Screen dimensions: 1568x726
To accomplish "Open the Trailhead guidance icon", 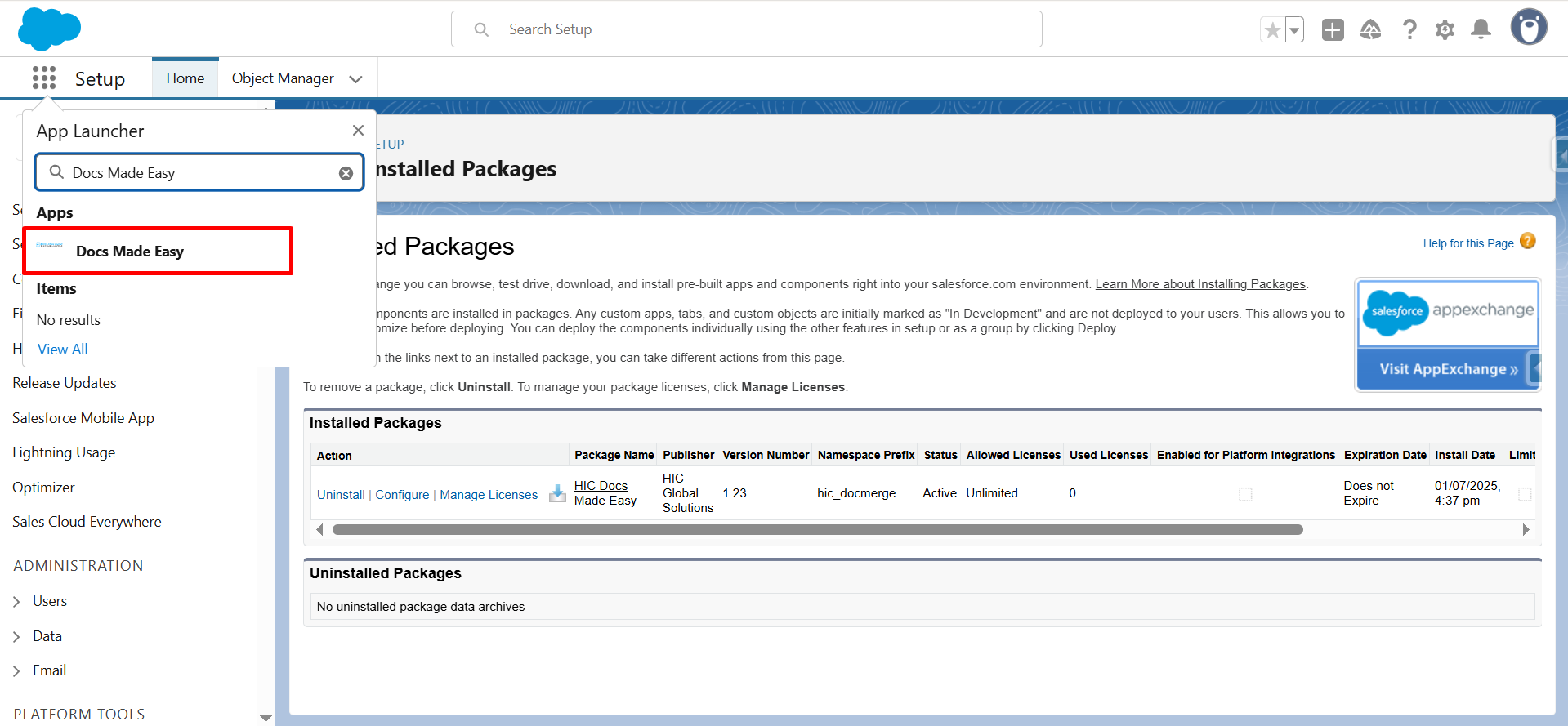I will pos(1370,30).
